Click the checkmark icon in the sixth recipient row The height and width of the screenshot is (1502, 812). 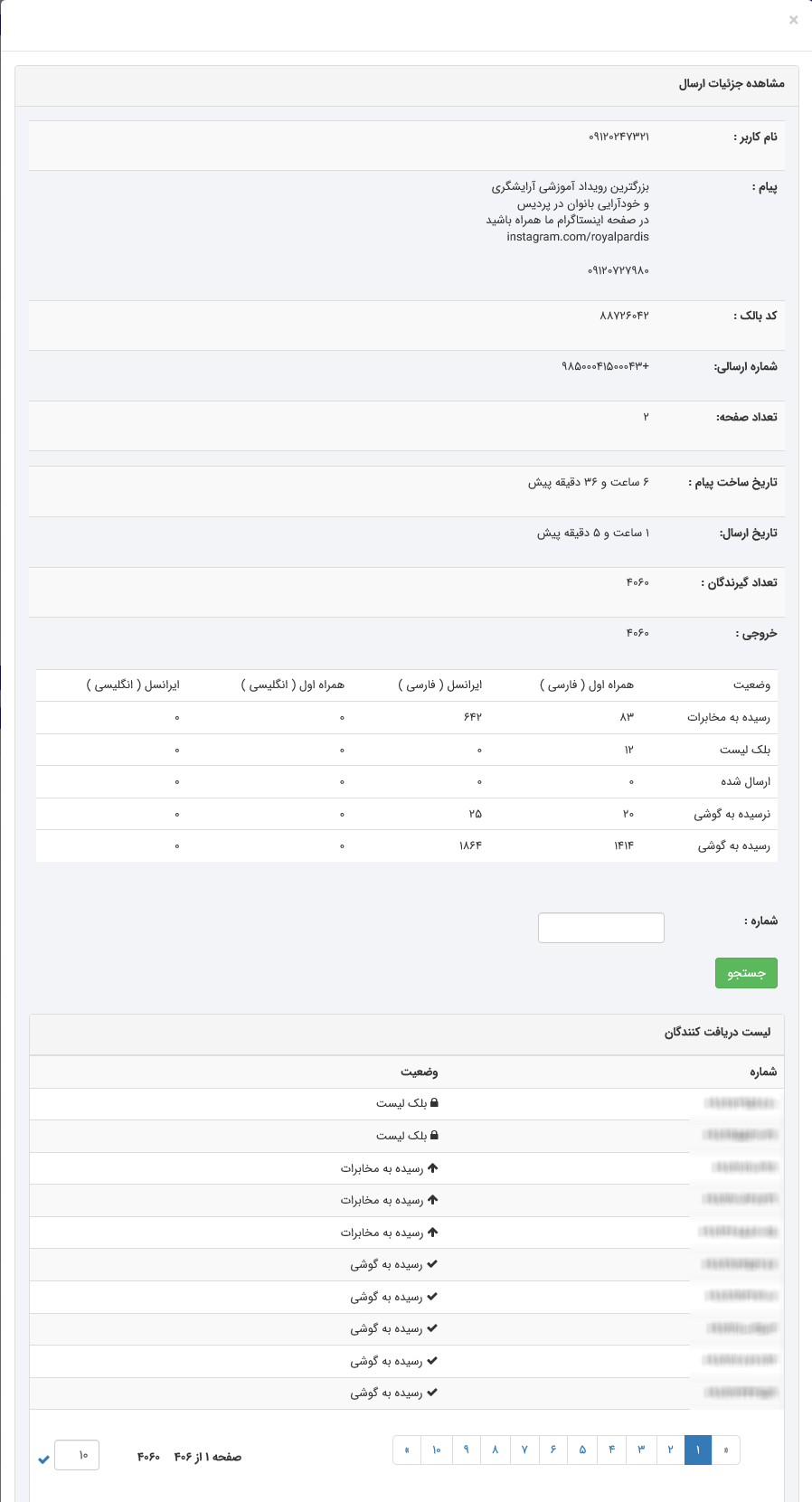coord(432,1264)
